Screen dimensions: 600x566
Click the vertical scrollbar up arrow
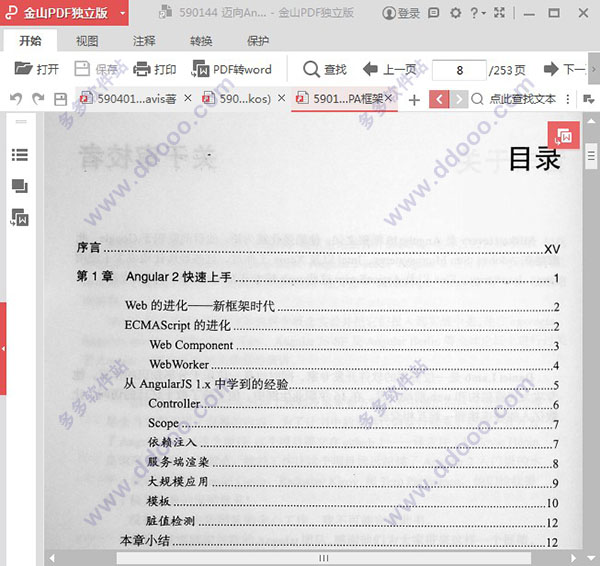591,122
